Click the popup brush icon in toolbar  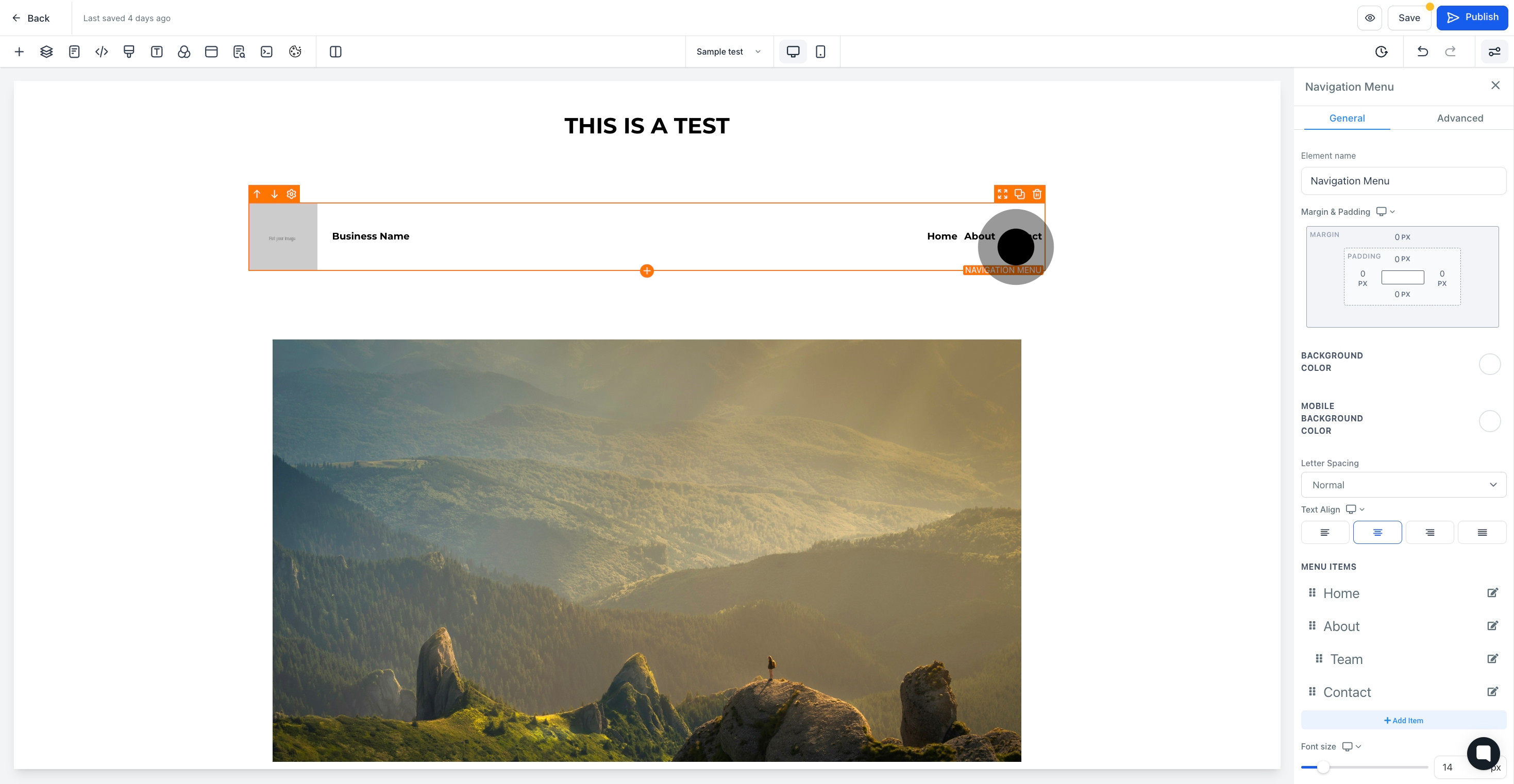tap(129, 52)
